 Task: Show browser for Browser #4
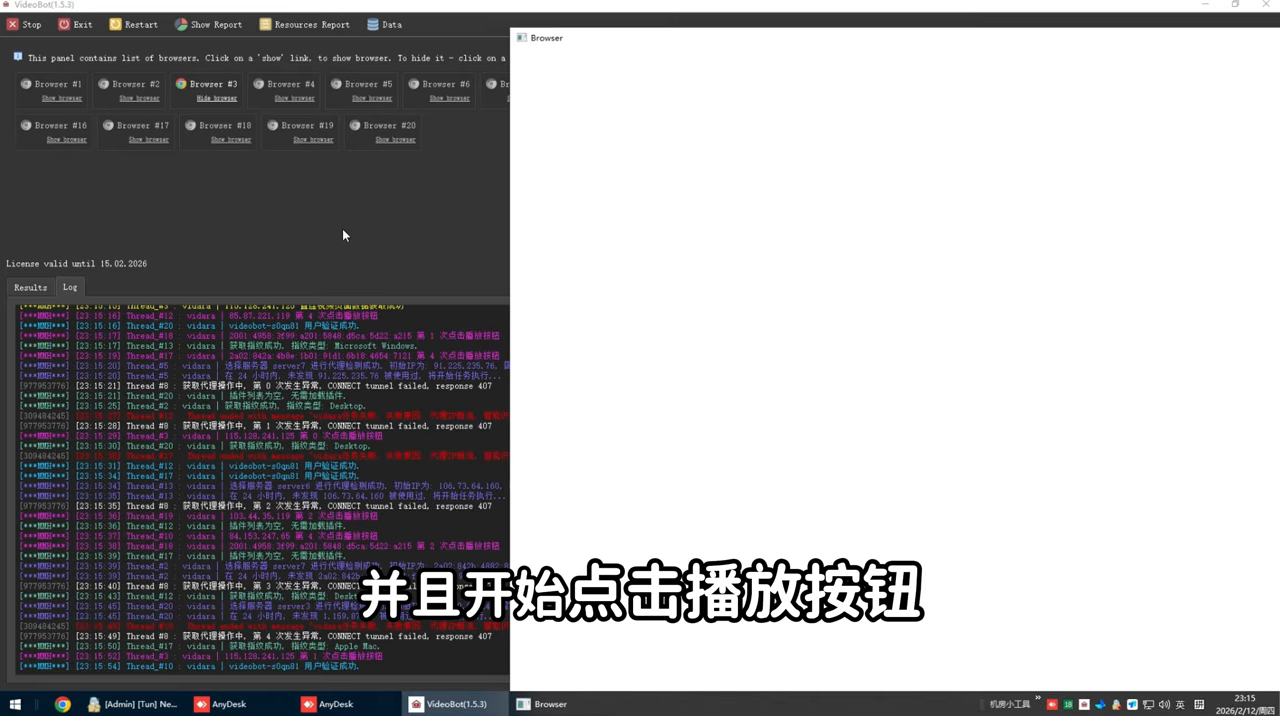[294, 98]
